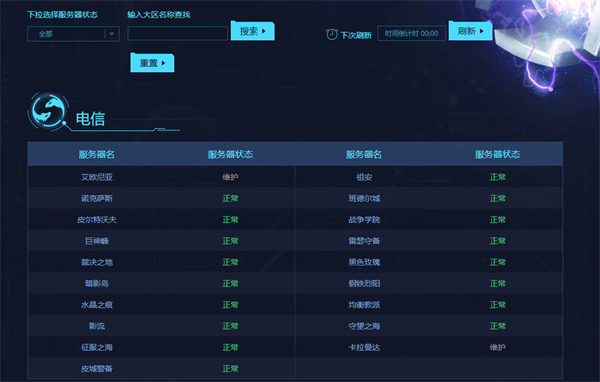Select the 征服之海 server name
The image size is (600, 382).
97,347
